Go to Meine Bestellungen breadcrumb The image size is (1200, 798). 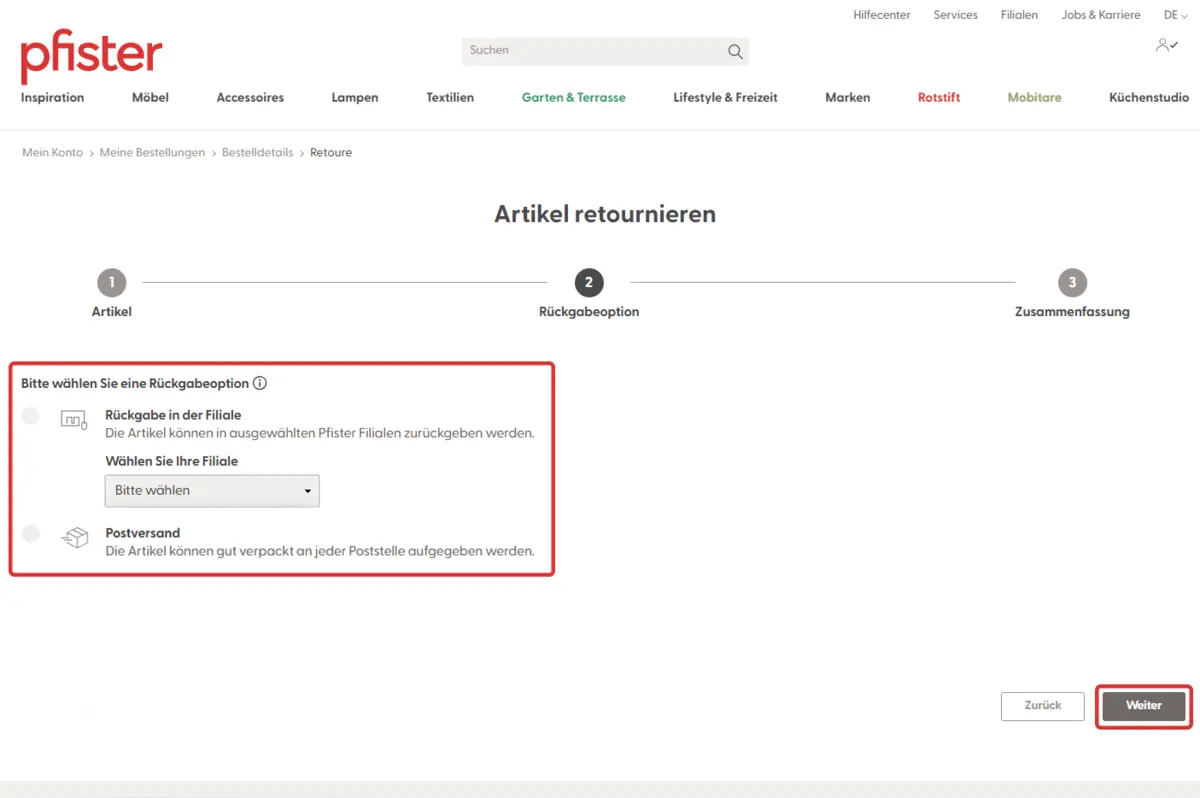pyautogui.click(x=152, y=153)
